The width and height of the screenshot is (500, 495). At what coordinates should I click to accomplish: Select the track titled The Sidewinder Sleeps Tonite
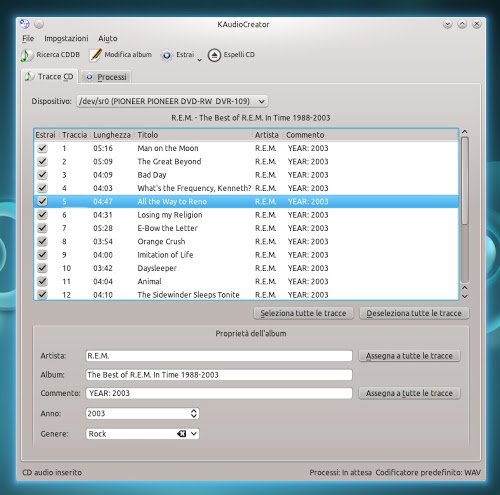(x=188, y=295)
